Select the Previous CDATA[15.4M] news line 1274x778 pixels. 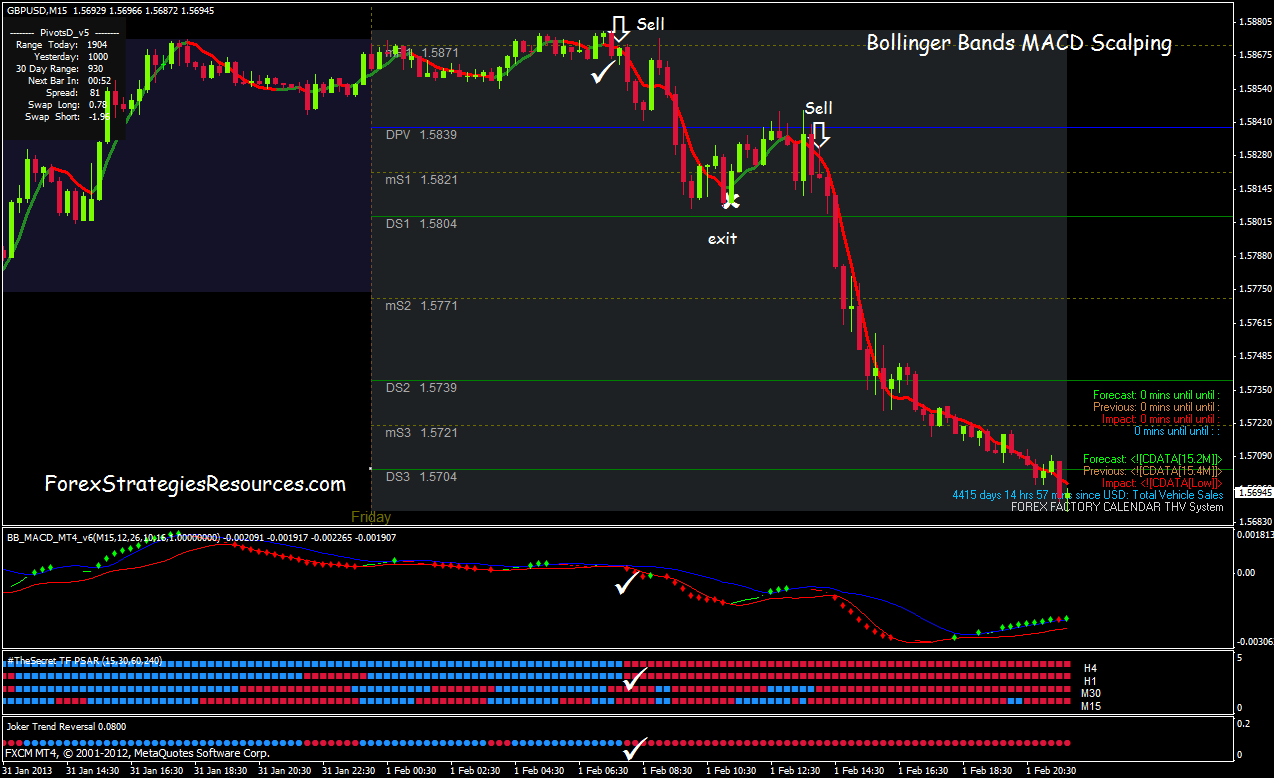tap(1152, 470)
